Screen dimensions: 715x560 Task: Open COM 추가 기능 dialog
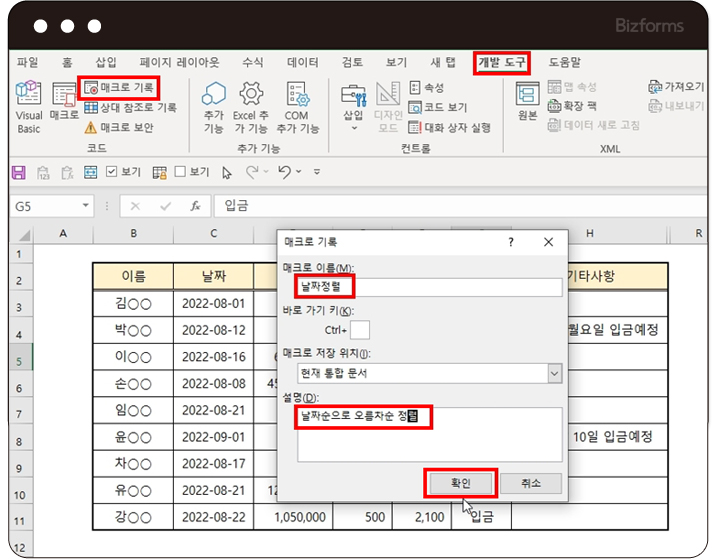tap(297, 106)
